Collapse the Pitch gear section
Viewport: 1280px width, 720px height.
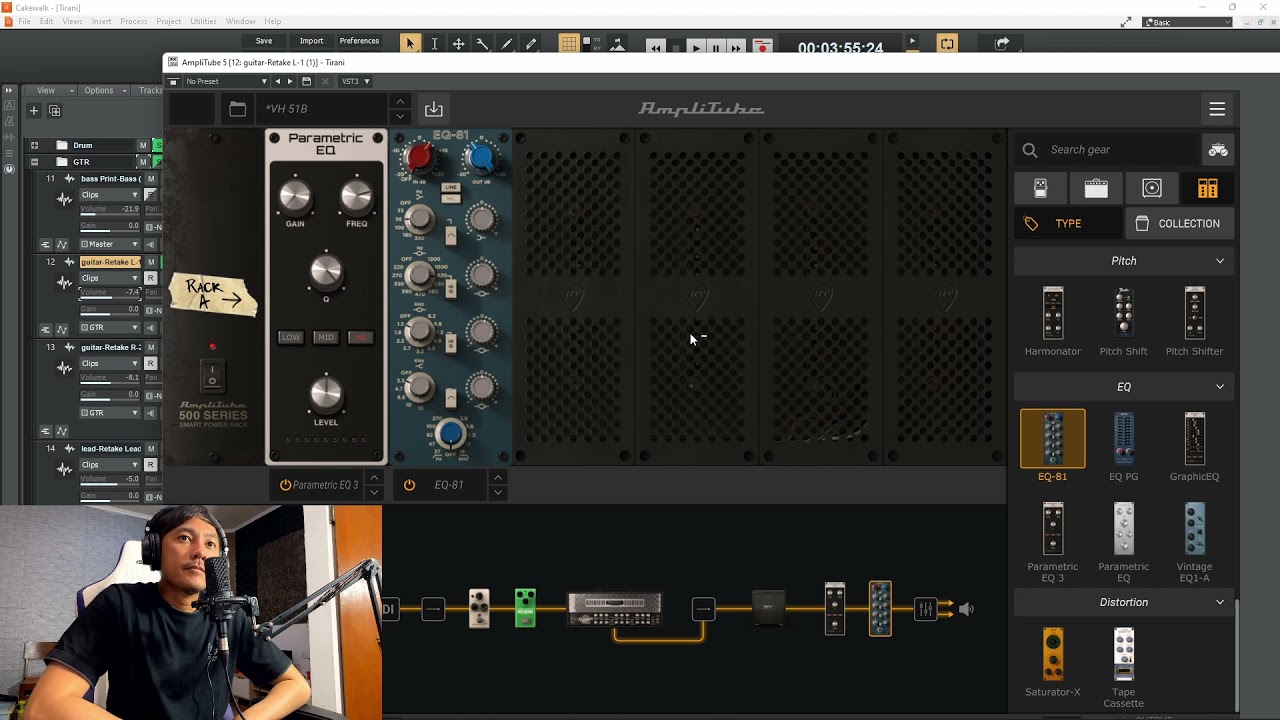point(1219,261)
